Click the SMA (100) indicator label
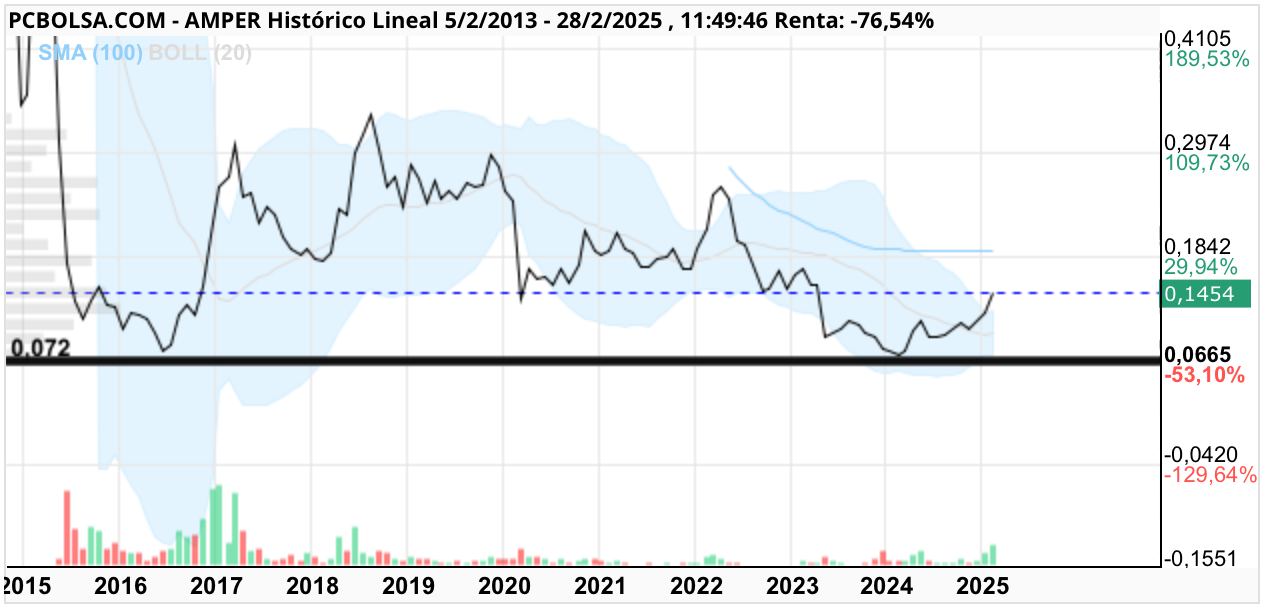This screenshot has height=608, width=1264. [x=90, y=53]
